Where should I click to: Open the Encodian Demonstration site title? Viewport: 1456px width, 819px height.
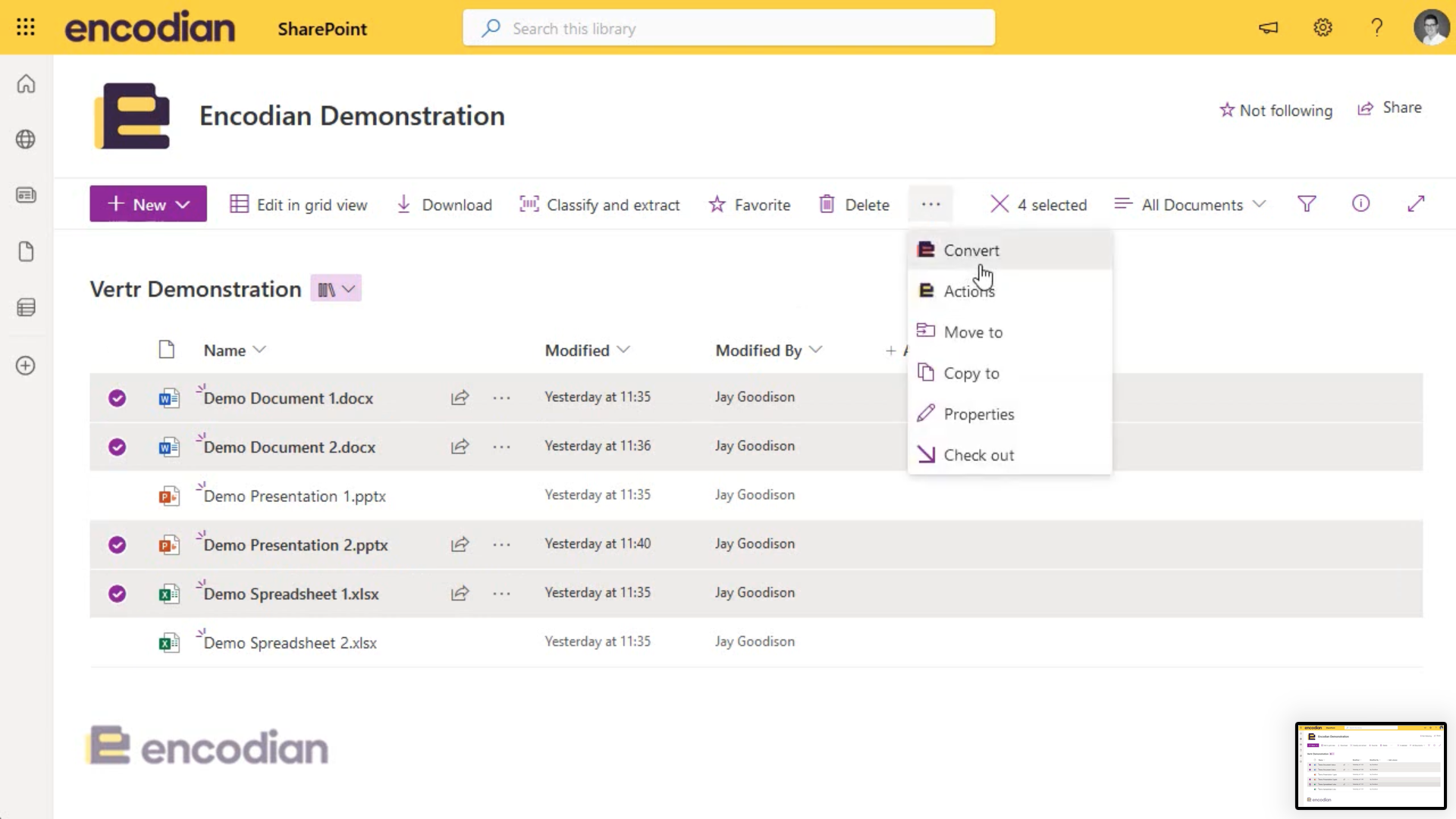click(352, 116)
